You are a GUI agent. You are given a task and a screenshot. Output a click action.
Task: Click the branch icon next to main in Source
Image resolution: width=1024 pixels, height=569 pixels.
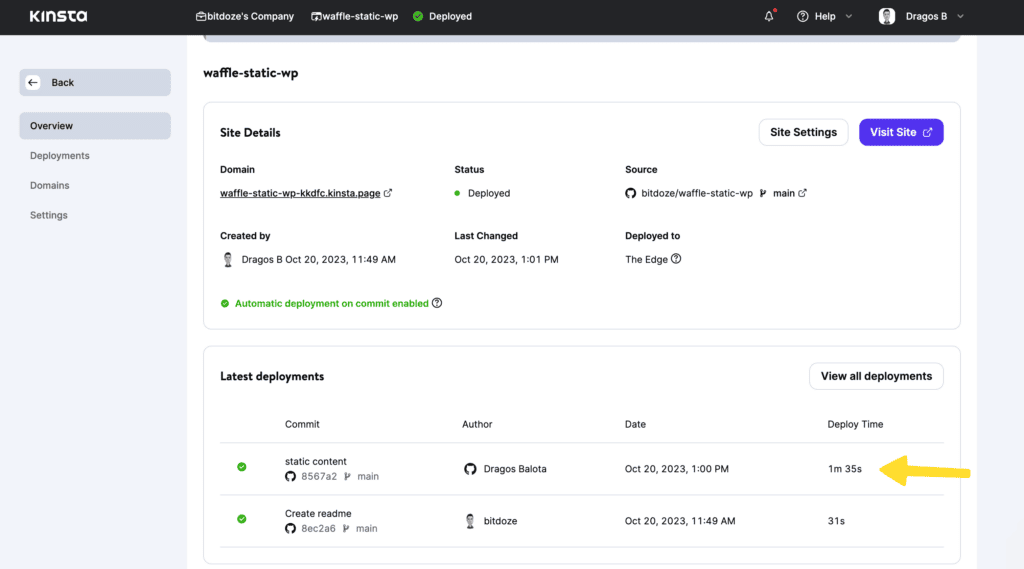pos(763,193)
